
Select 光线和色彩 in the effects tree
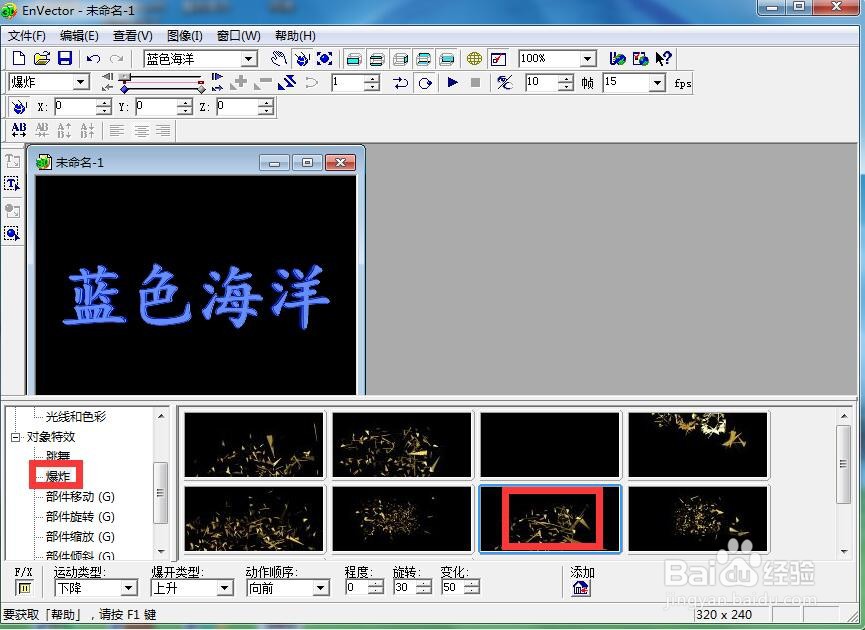(76, 417)
